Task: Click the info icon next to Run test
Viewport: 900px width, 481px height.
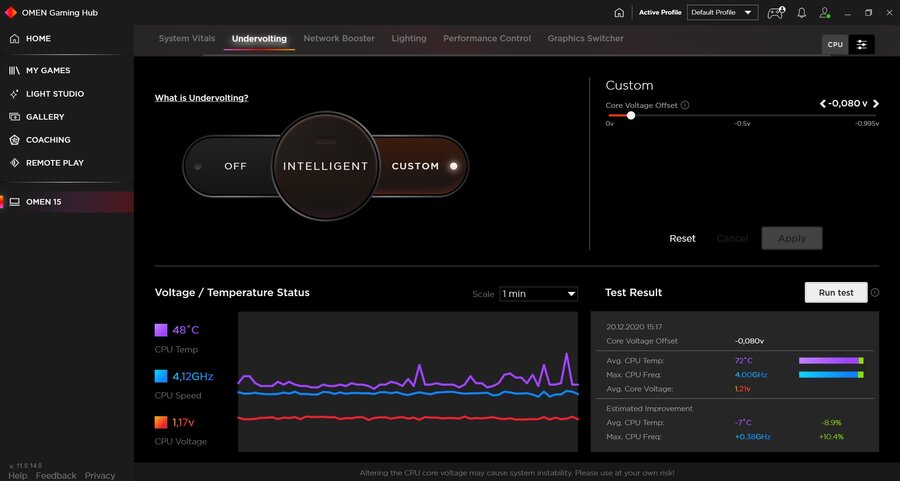Action: pos(875,293)
